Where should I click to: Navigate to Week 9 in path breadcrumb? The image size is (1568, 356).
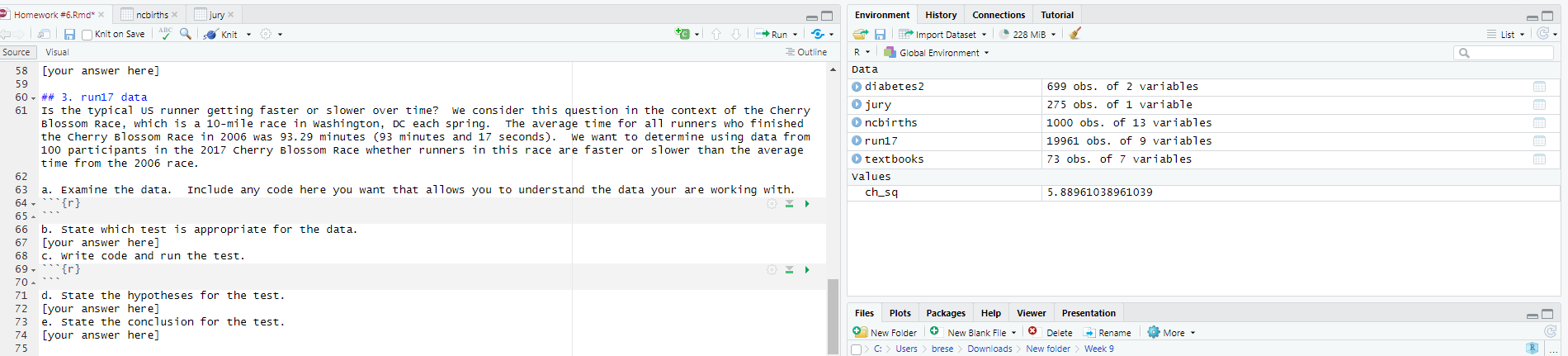click(x=1099, y=349)
